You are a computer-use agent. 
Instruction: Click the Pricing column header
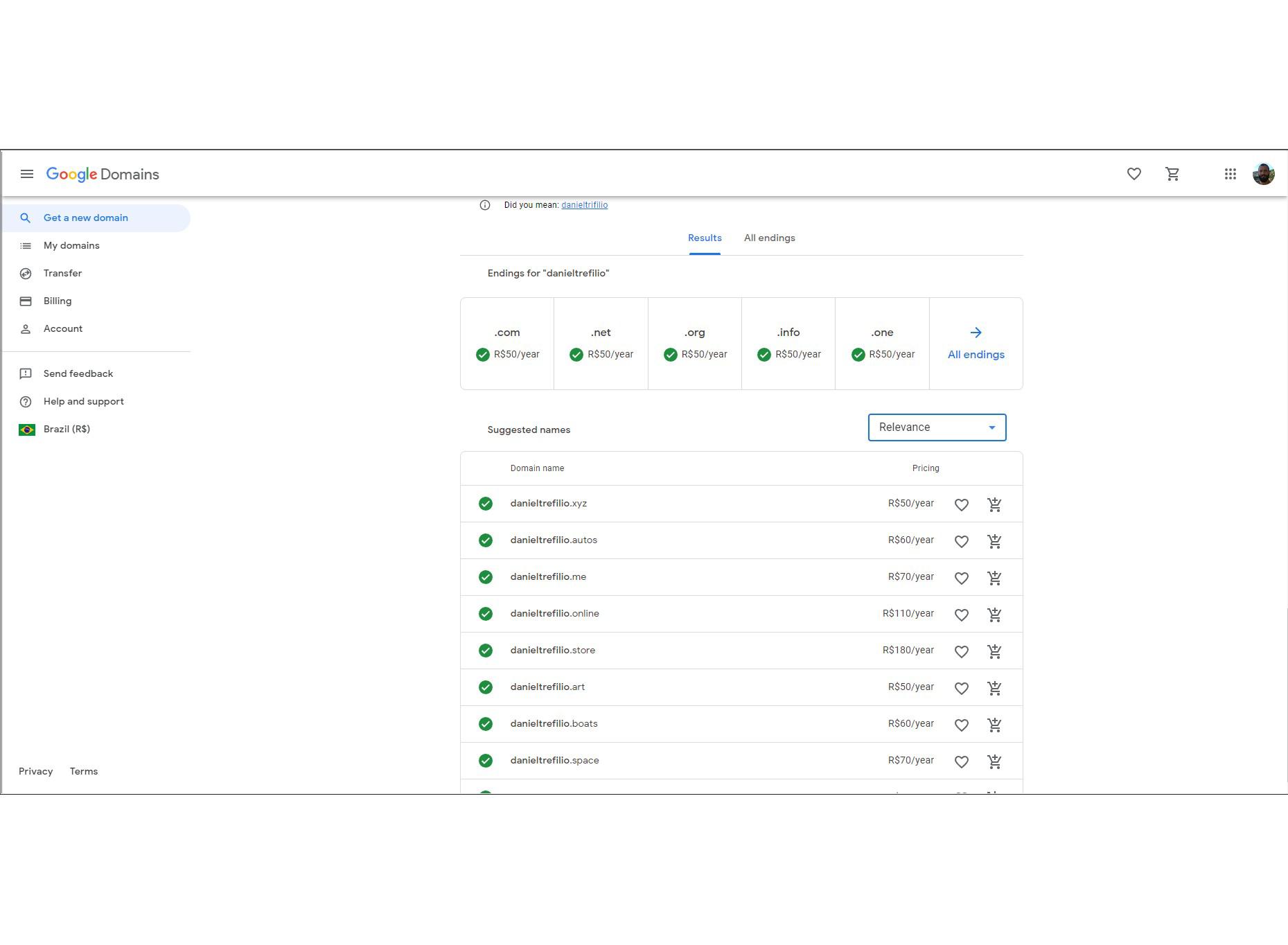[x=926, y=468]
